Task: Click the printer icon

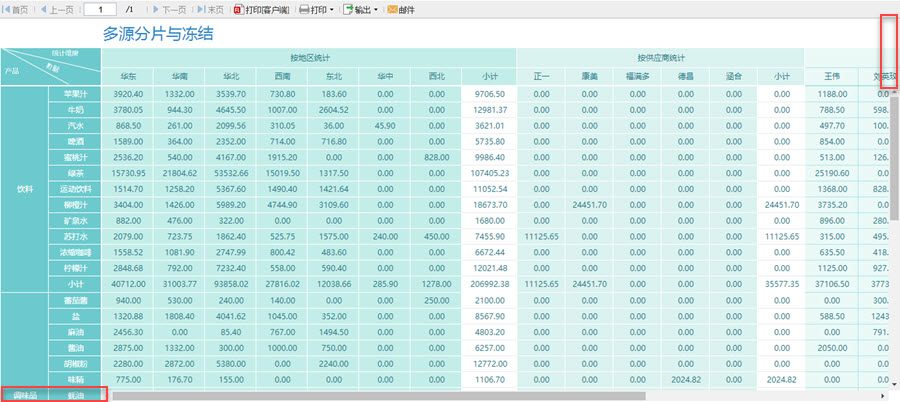Action: (x=304, y=10)
